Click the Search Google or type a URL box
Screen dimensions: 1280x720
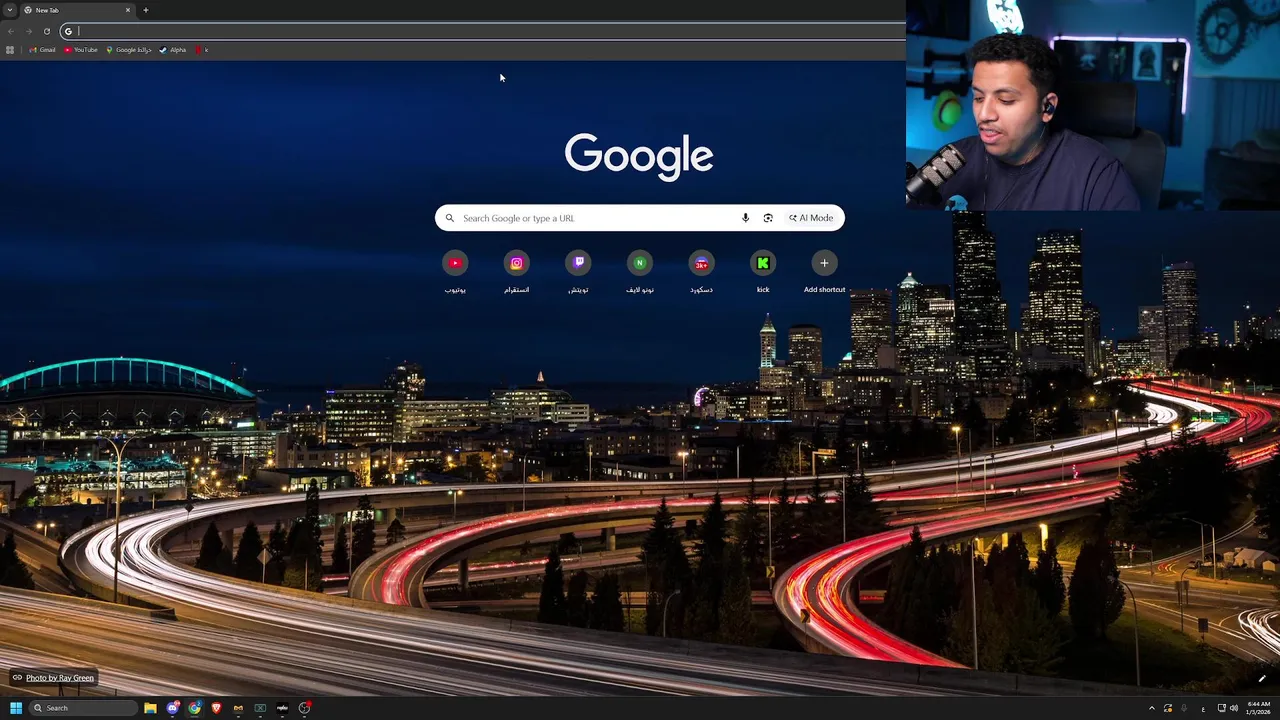(x=640, y=218)
